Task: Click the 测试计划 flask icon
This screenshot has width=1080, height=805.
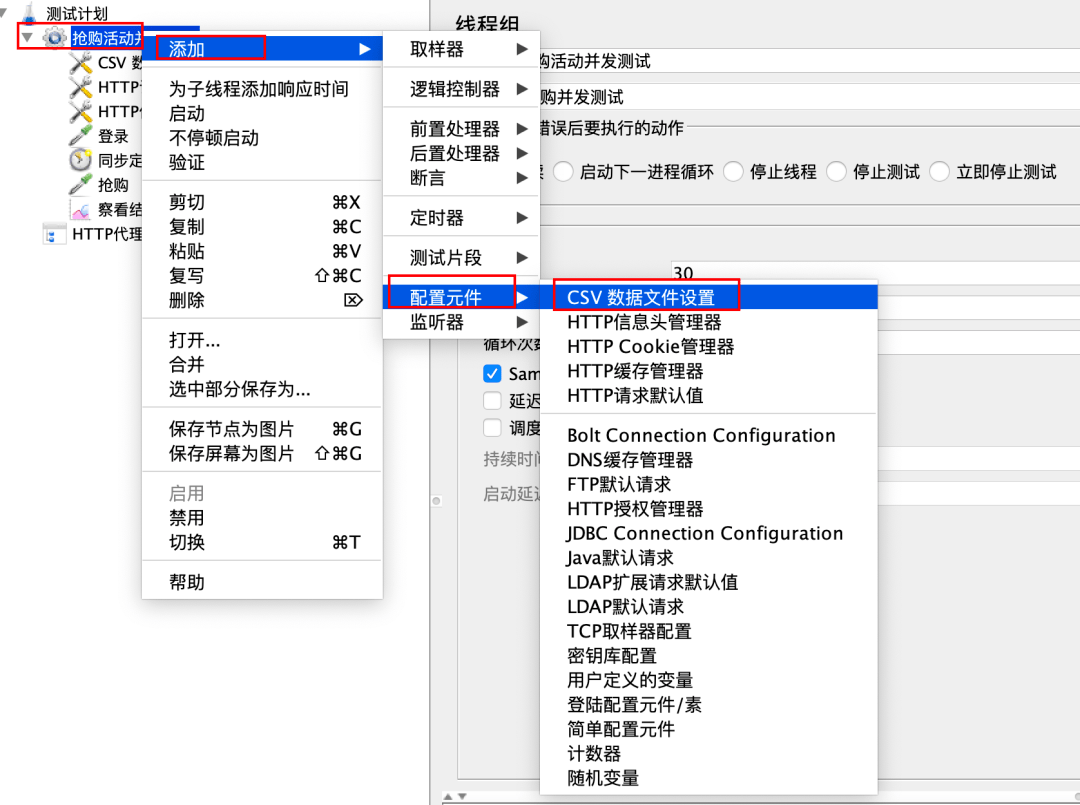Action: (x=30, y=12)
